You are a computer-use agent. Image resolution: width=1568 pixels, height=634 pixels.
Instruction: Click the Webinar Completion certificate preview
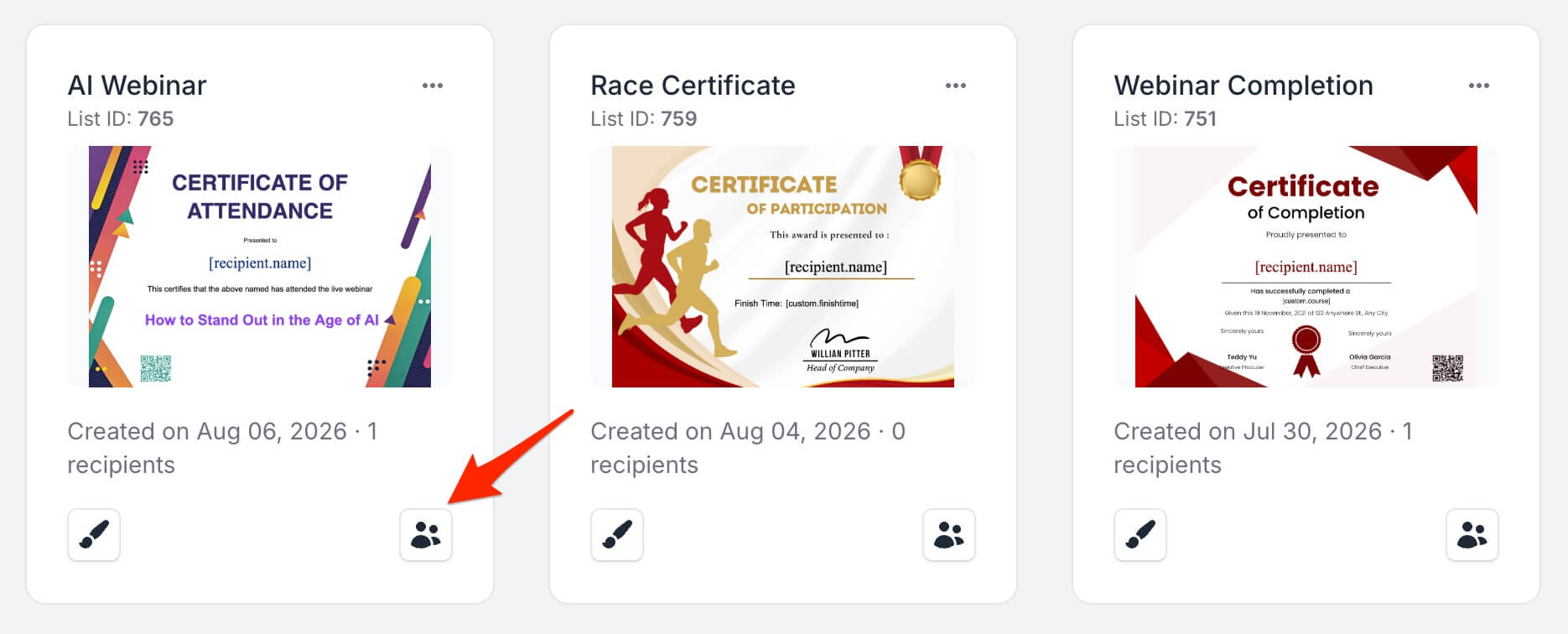[x=1306, y=267]
